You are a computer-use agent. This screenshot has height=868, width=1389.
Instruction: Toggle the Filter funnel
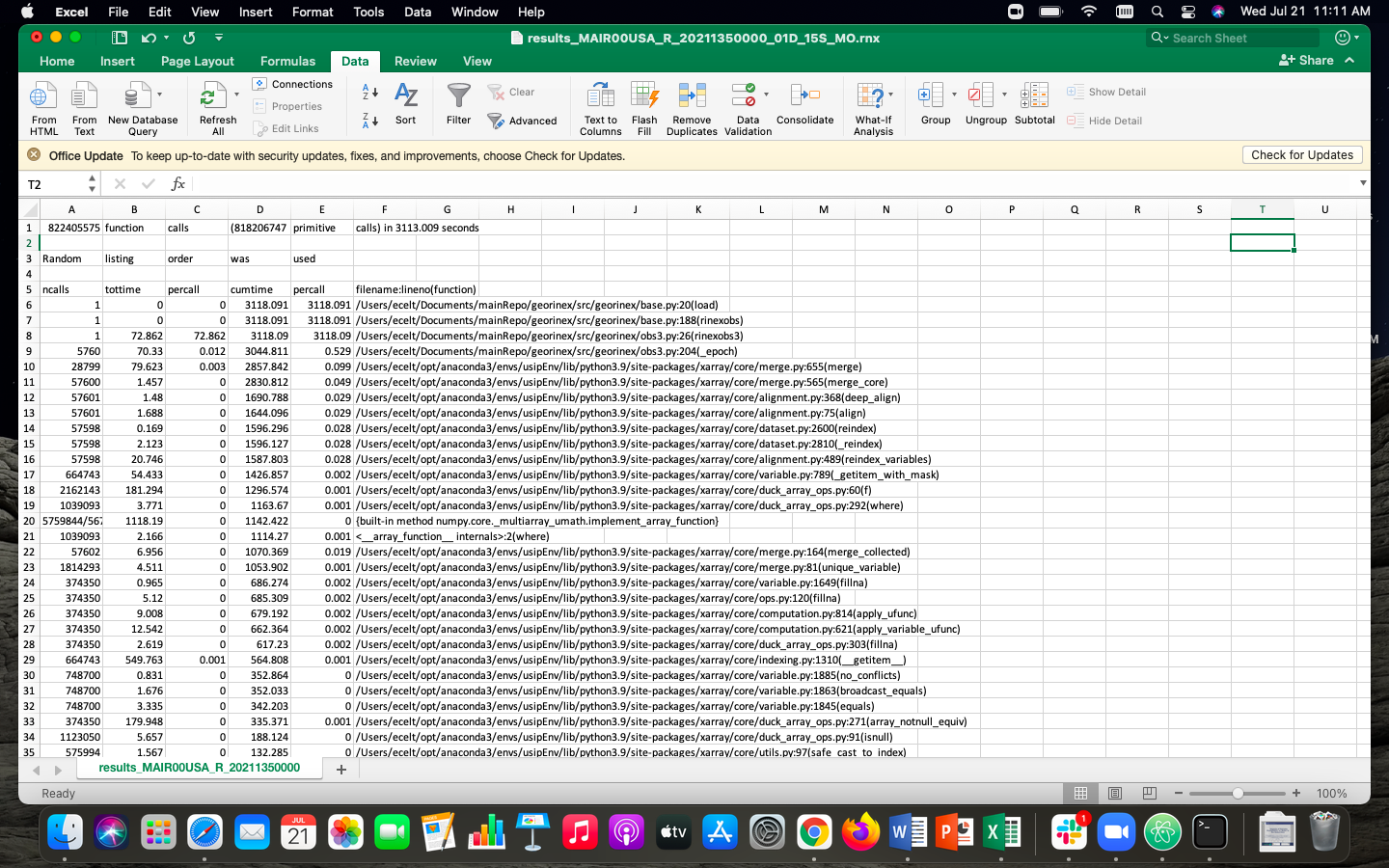click(x=458, y=104)
